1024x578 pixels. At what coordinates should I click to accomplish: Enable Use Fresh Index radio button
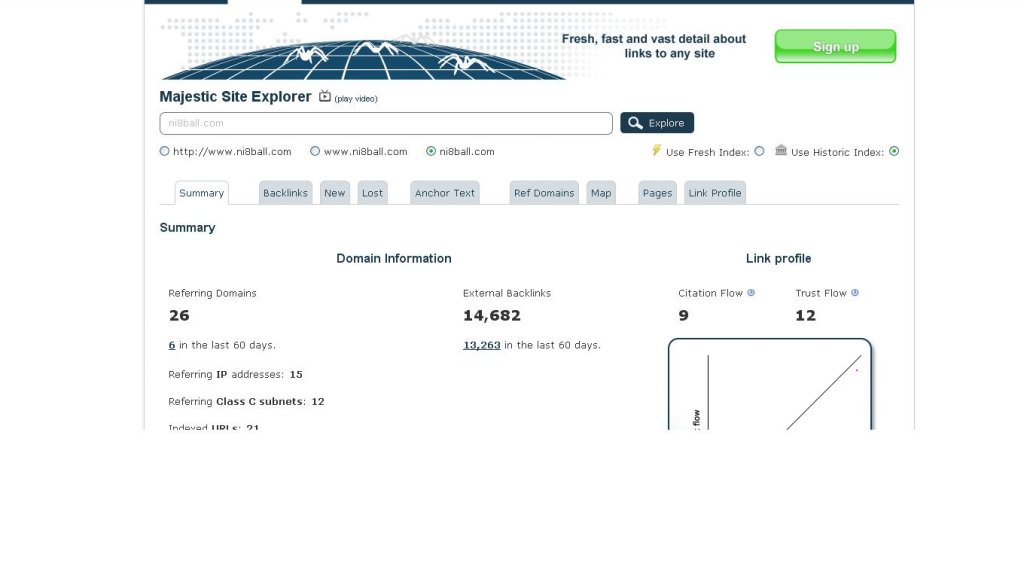pos(759,151)
